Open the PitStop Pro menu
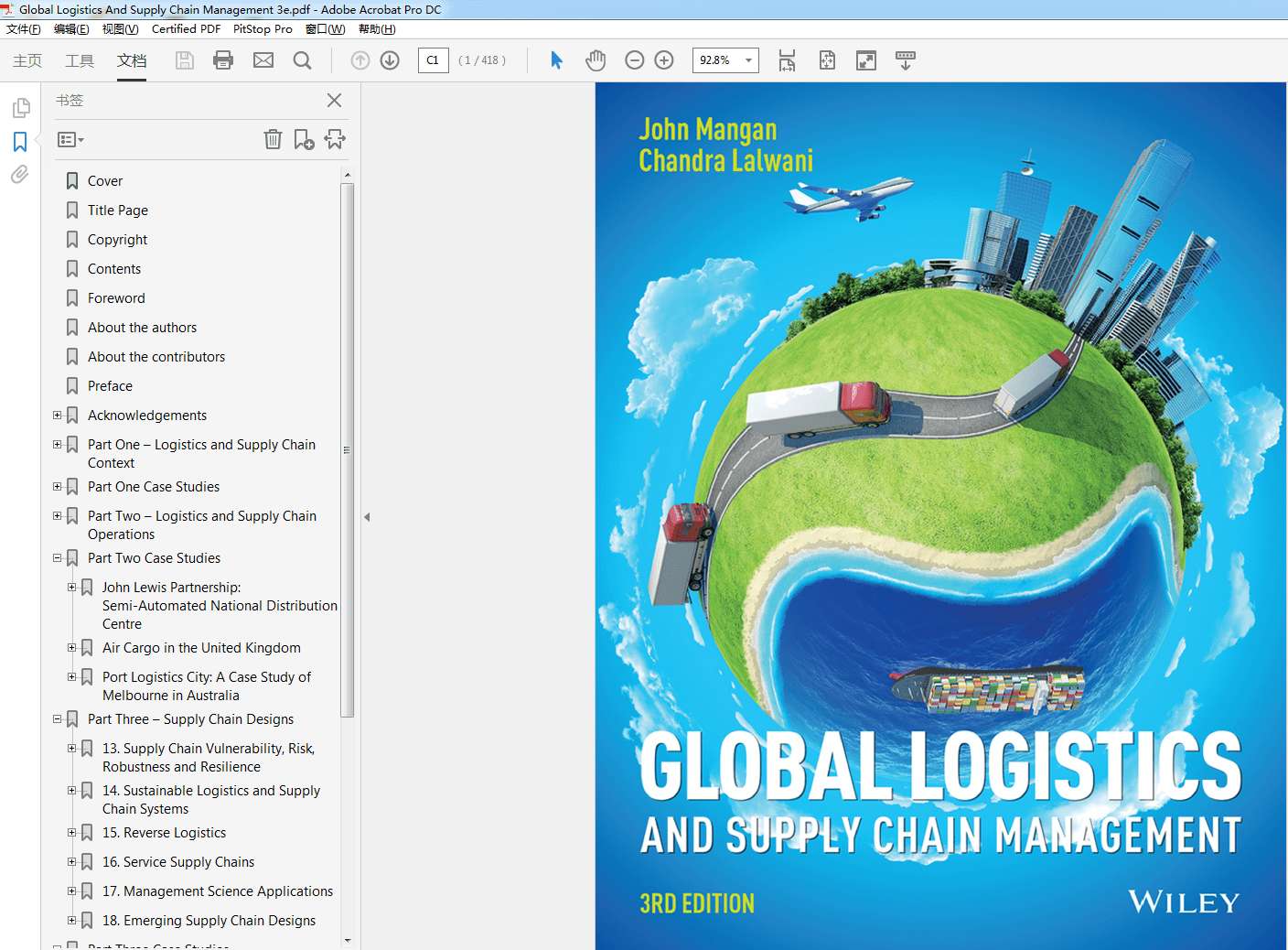Image resolution: width=1288 pixels, height=950 pixels. click(263, 28)
